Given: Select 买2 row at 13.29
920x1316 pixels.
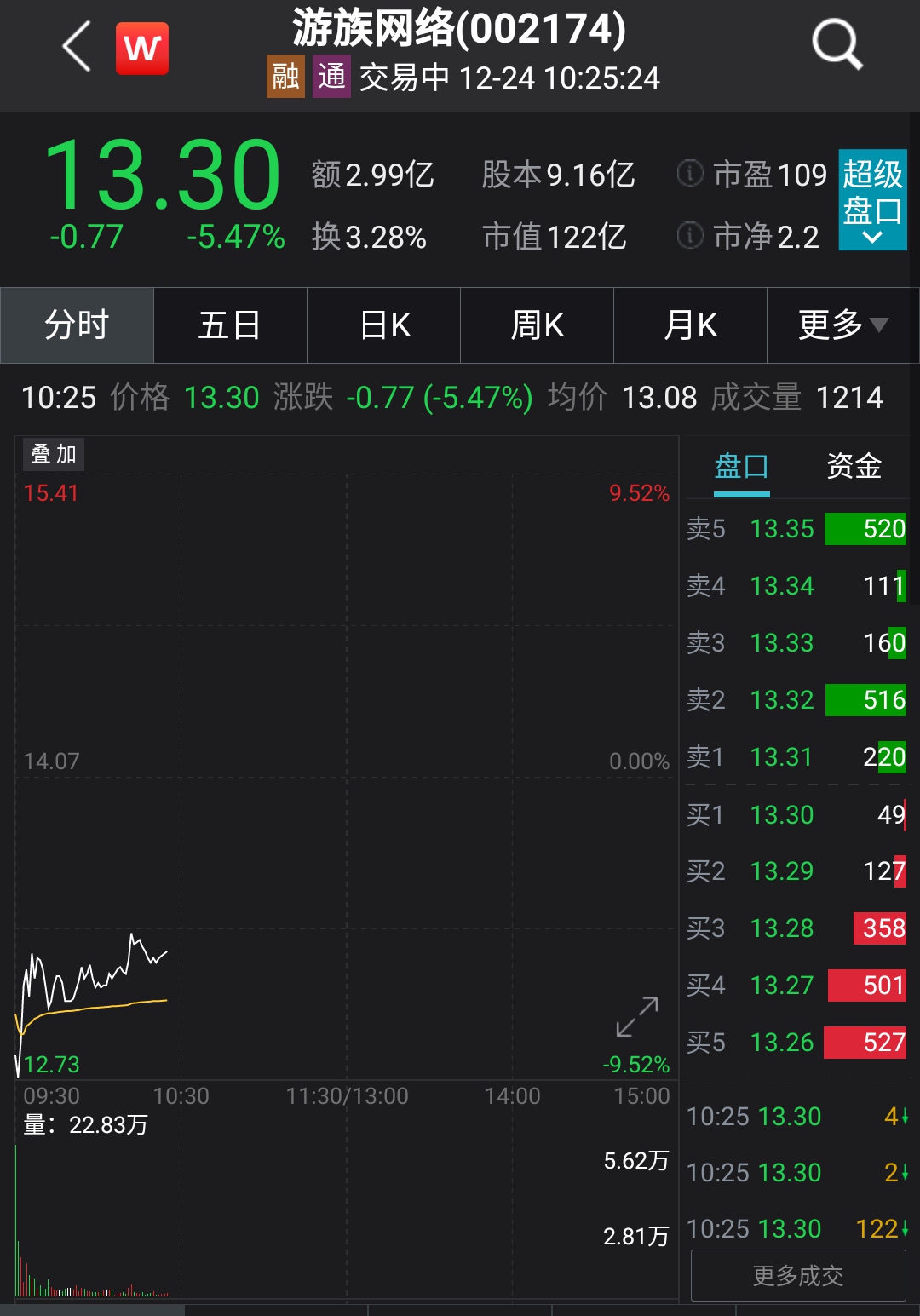Looking at the screenshot, I should [796, 871].
